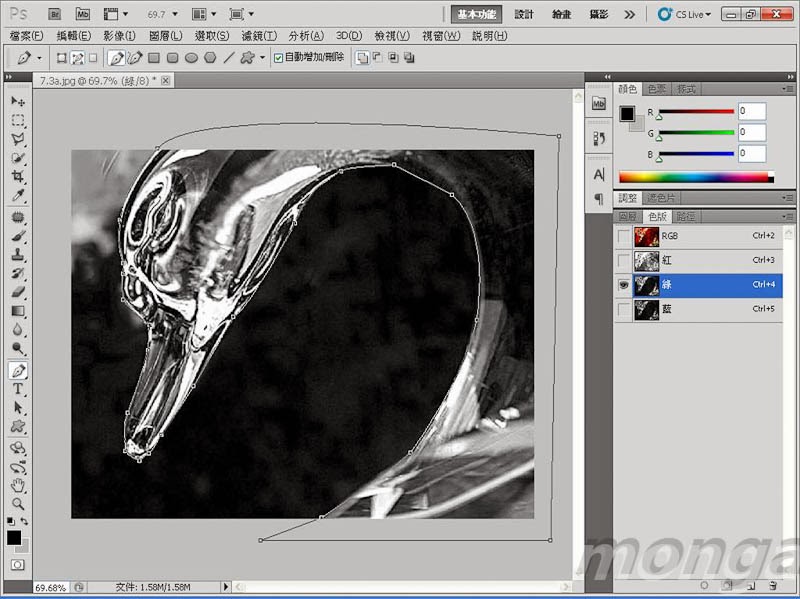Select the Gradient tool

click(18, 311)
